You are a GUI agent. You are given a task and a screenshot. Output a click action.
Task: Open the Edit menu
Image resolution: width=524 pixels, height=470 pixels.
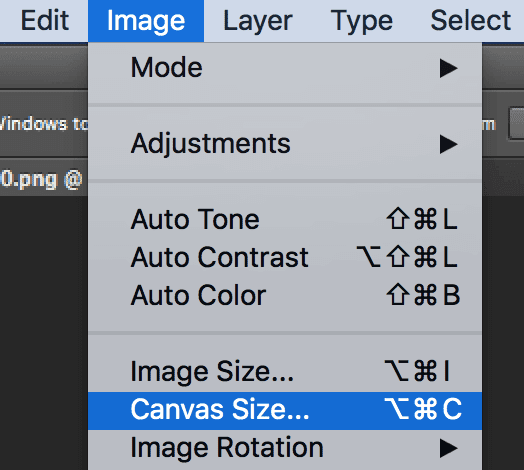[45, 21]
